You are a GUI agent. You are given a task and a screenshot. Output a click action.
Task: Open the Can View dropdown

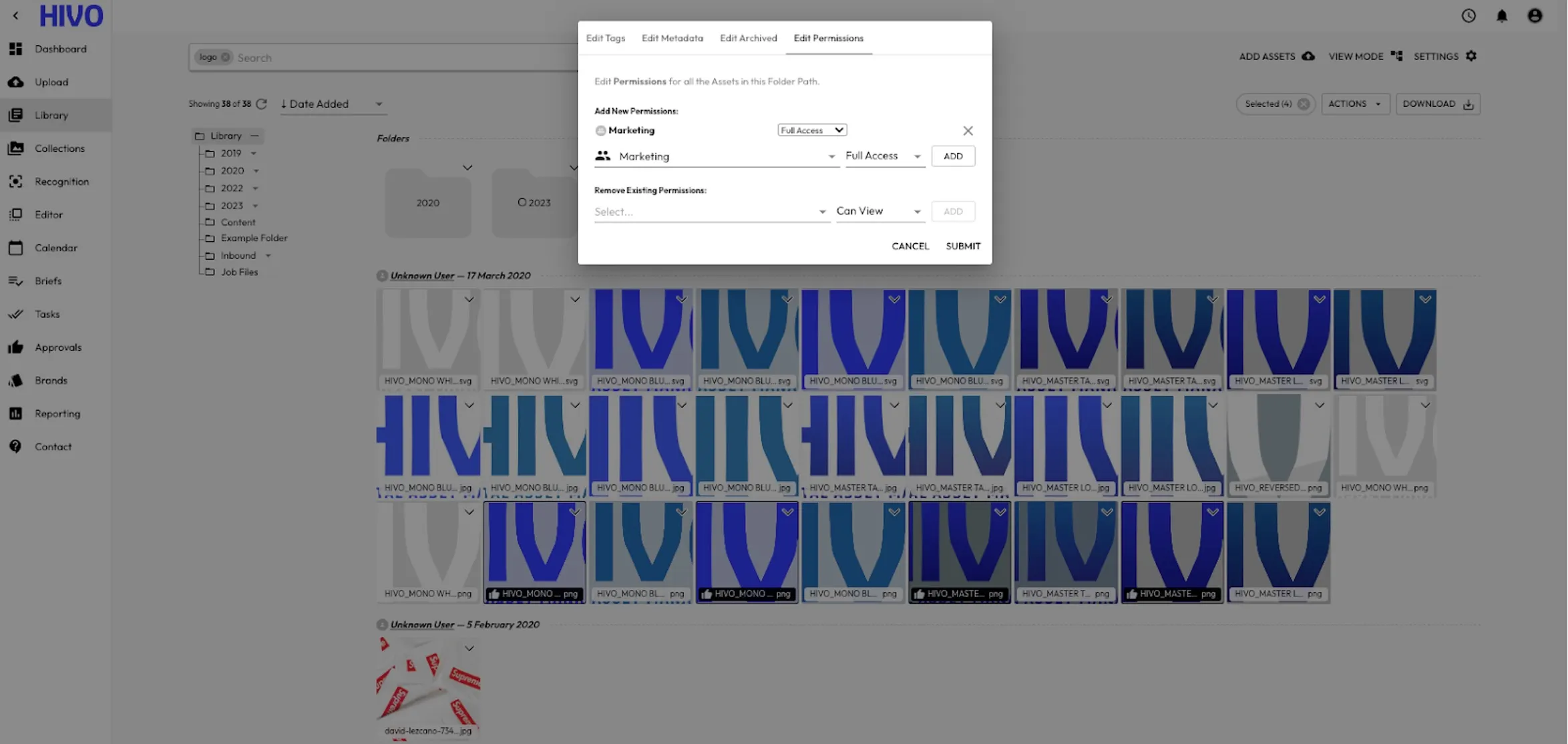(x=880, y=212)
